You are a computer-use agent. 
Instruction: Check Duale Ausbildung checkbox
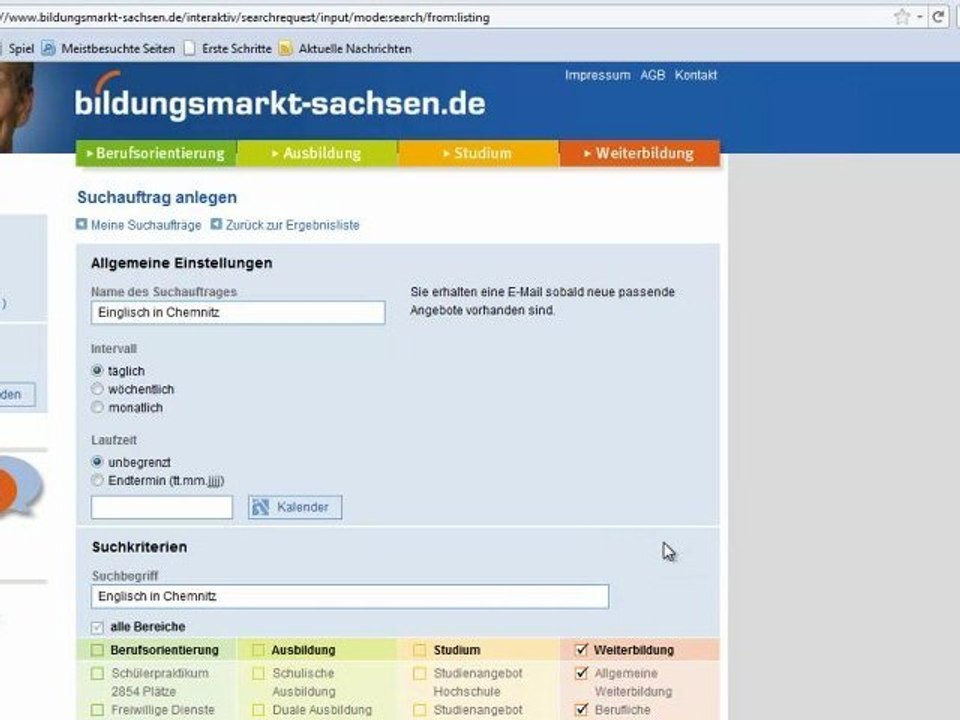point(258,710)
